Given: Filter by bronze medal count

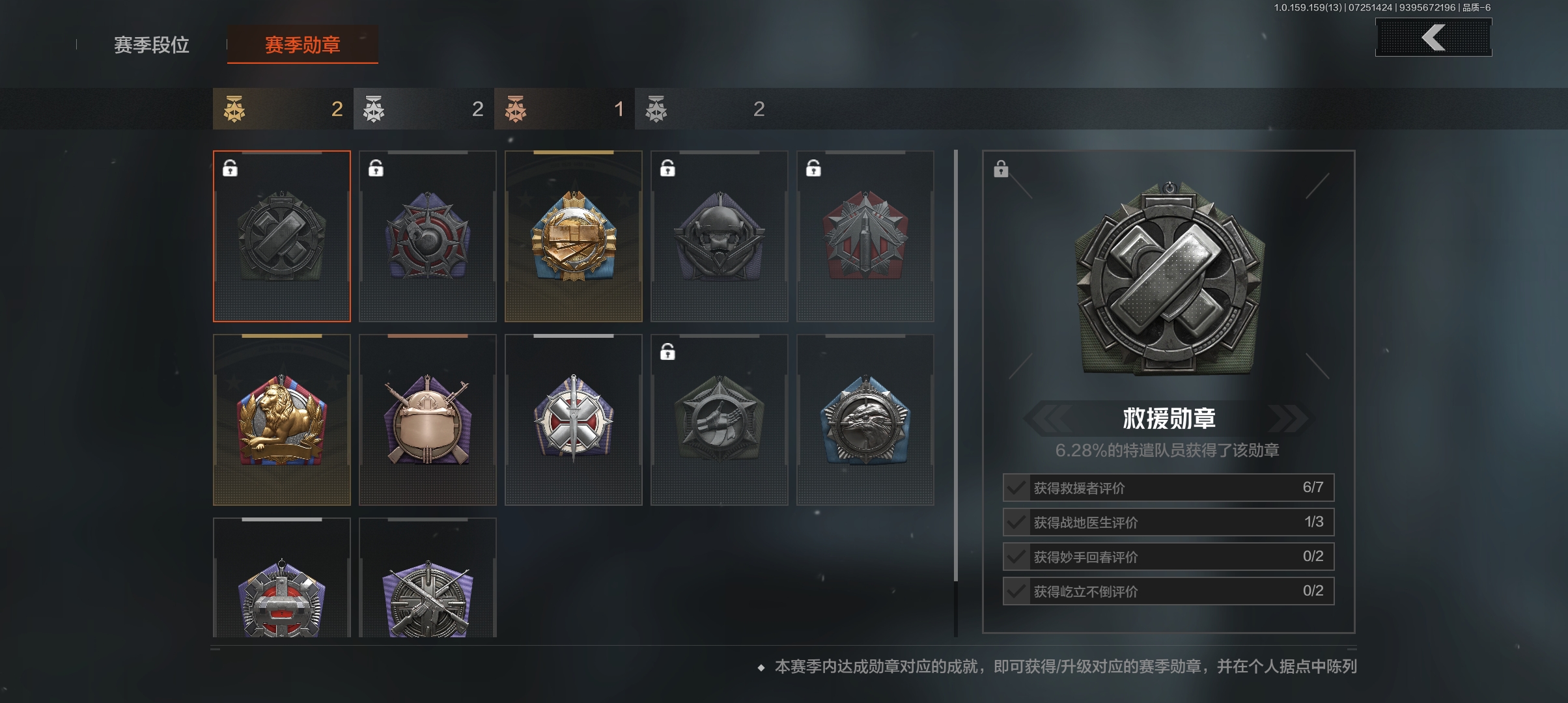Looking at the screenshot, I should point(565,109).
